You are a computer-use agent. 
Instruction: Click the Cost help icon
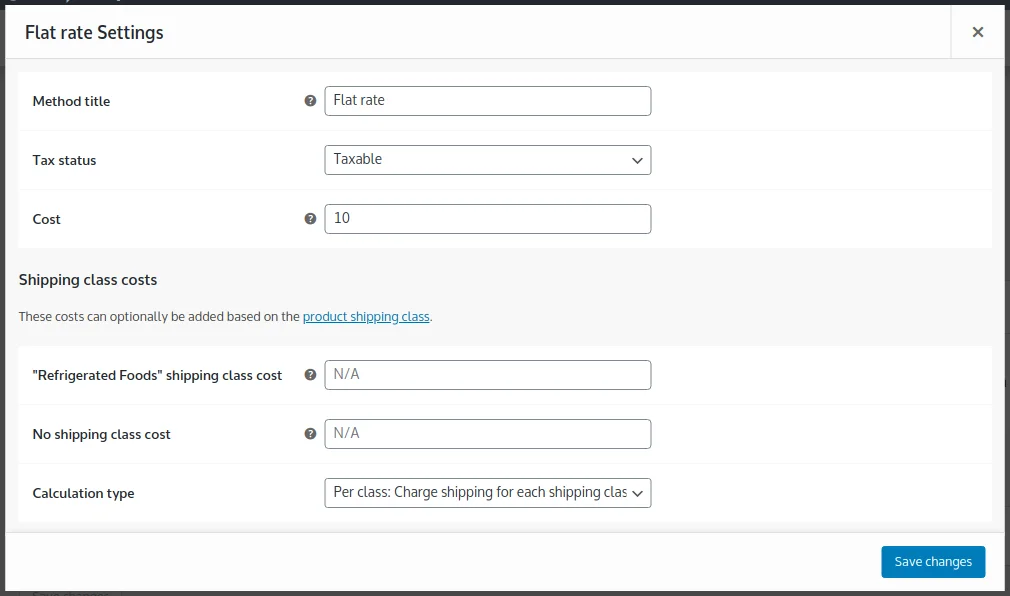coord(310,219)
